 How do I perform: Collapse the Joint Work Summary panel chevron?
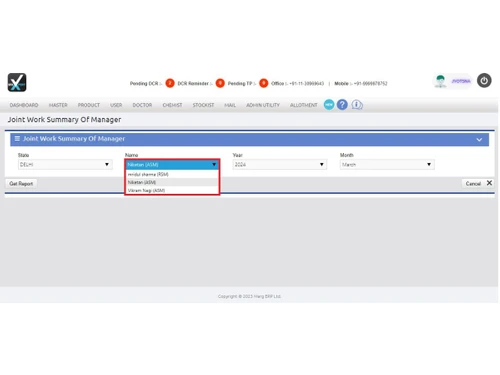coord(479,140)
